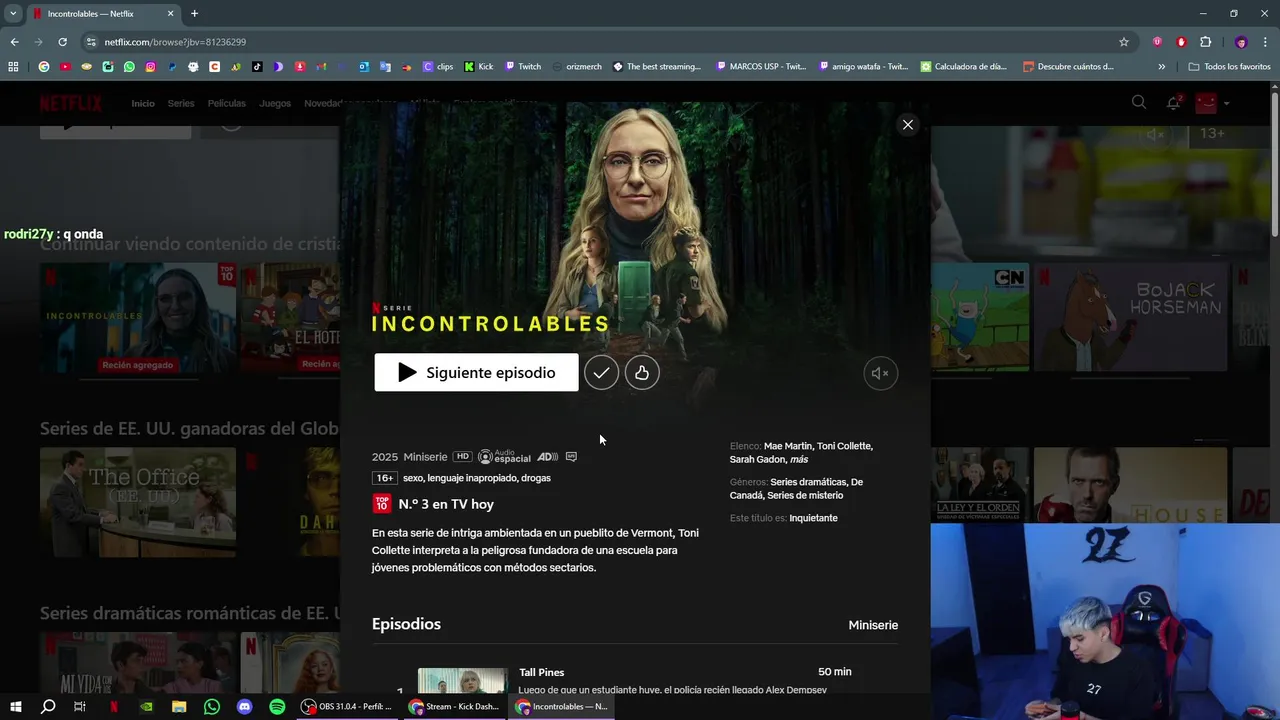This screenshot has height=720, width=1280.
Task: Show more cast via 'más' link
Action: [799, 459]
